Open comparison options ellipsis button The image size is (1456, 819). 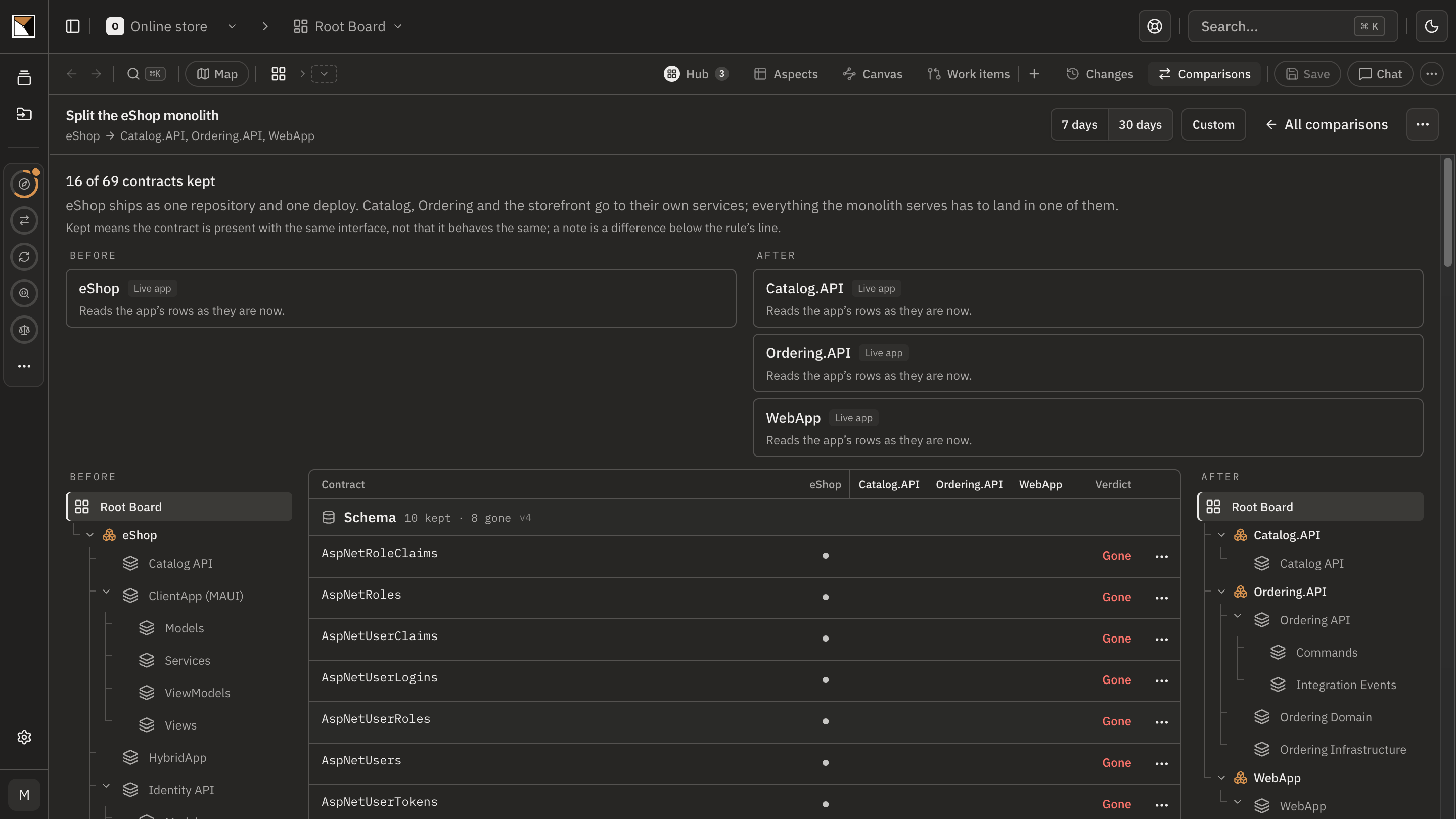click(1422, 124)
